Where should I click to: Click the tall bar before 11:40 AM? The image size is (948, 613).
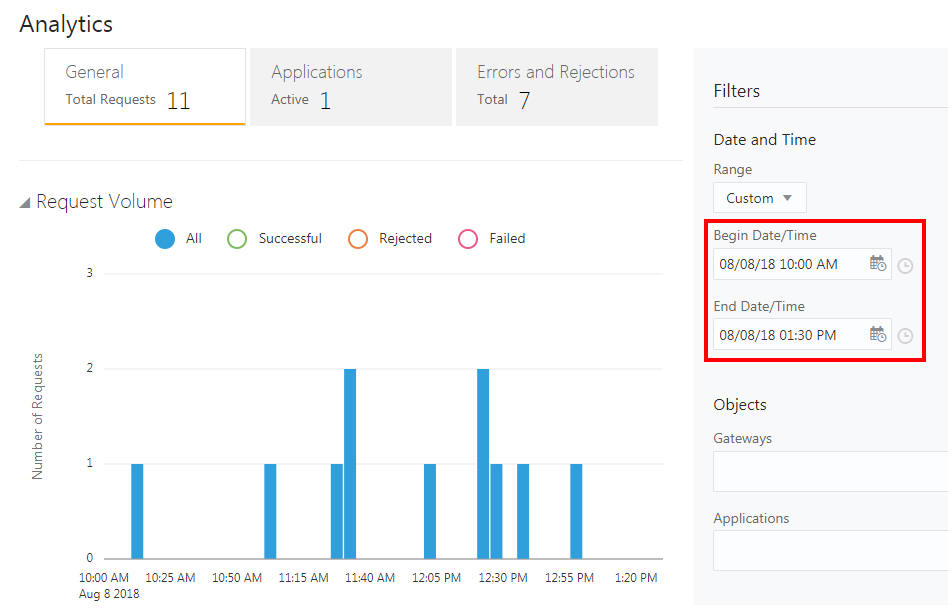tap(350, 463)
